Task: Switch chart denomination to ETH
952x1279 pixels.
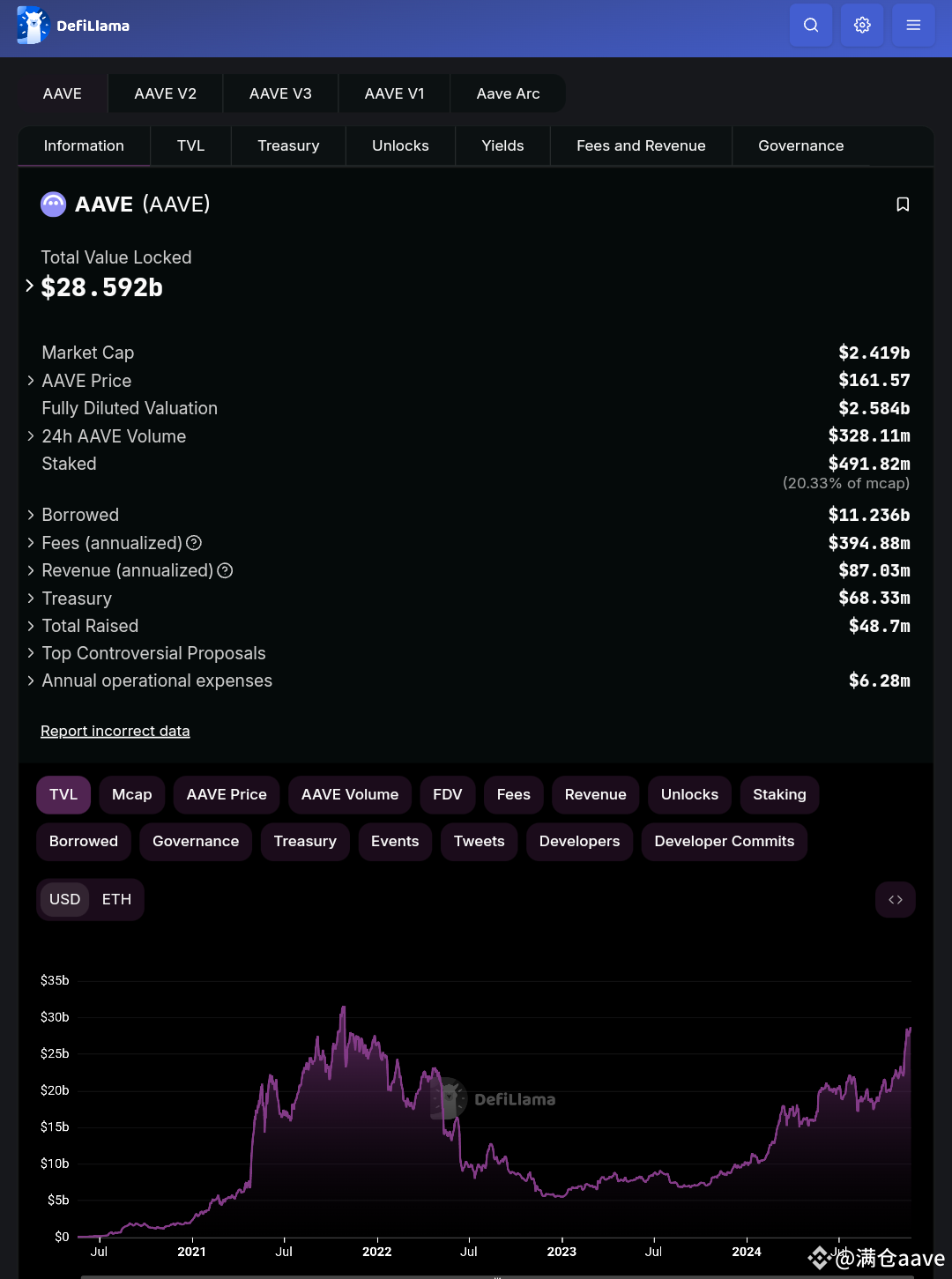Action: point(117,899)
